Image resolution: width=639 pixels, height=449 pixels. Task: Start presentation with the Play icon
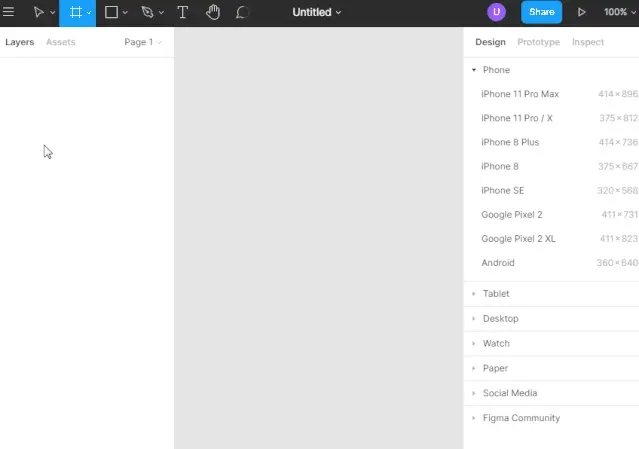[582, 12]
